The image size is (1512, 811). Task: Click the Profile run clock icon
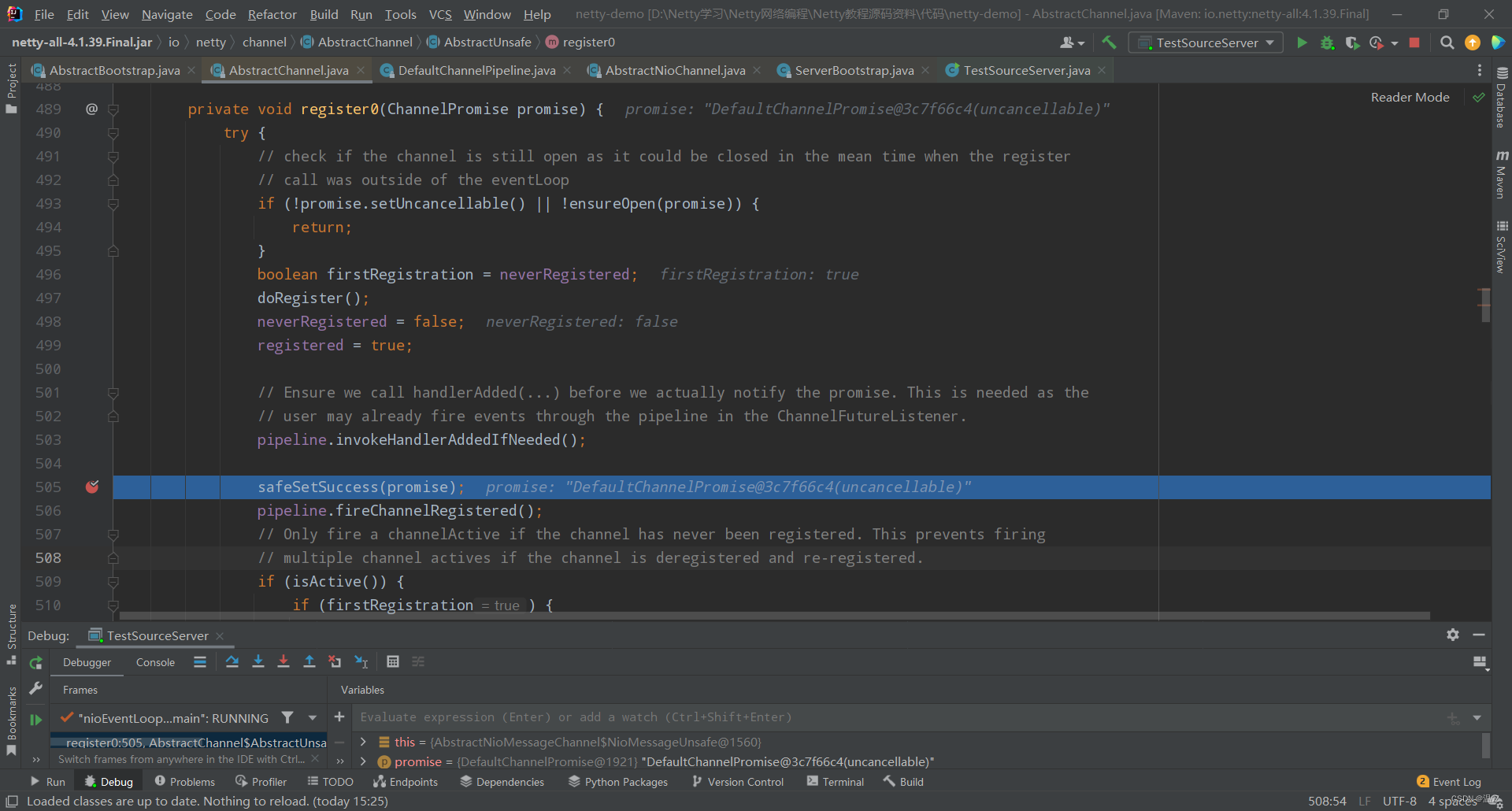point(1377,43)
